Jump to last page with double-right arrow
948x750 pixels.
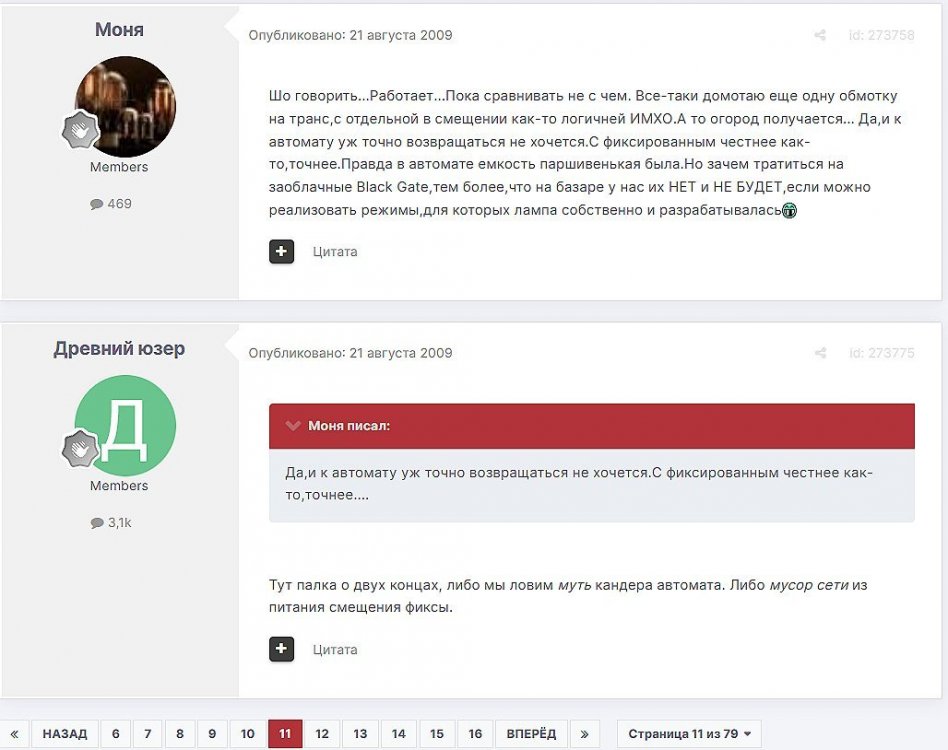tap(584, 734)
